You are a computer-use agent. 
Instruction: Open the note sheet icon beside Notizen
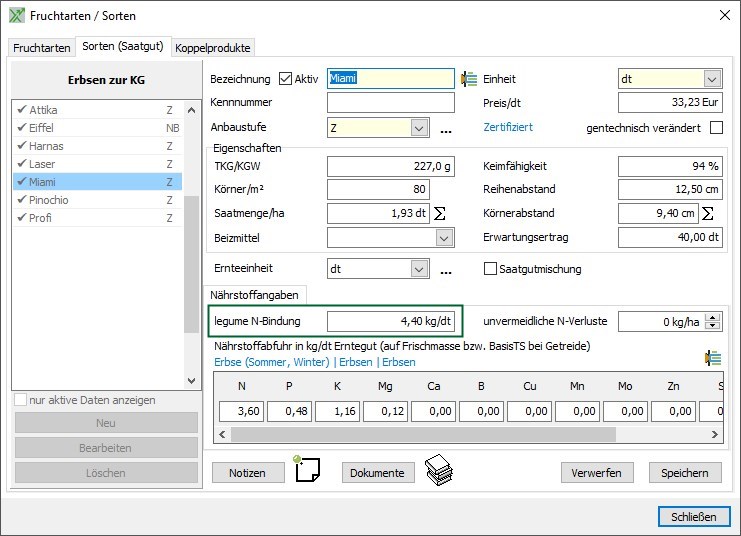coord(306,470)
